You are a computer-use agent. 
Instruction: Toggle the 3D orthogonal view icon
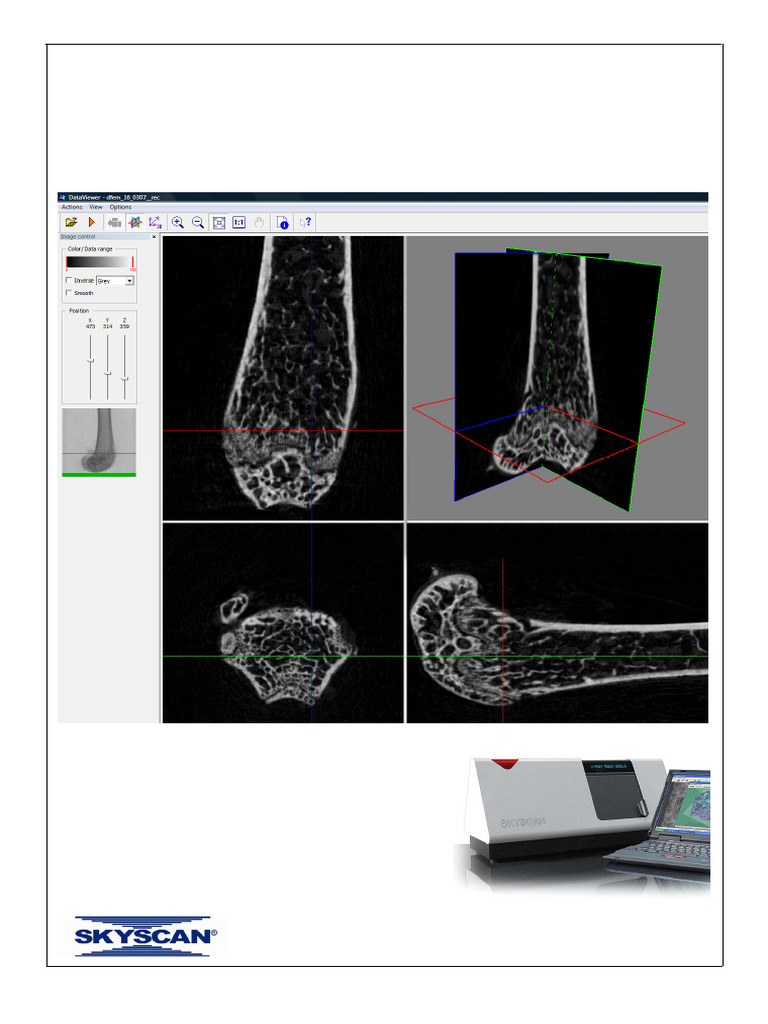tap(135, 223)
